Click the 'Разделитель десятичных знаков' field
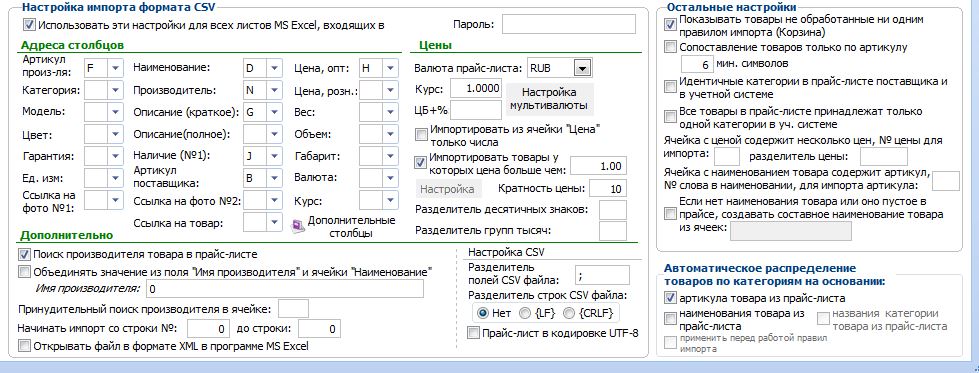Image resolution: width=979 pixels, height=373 pixels. click(x=612, y=209)
